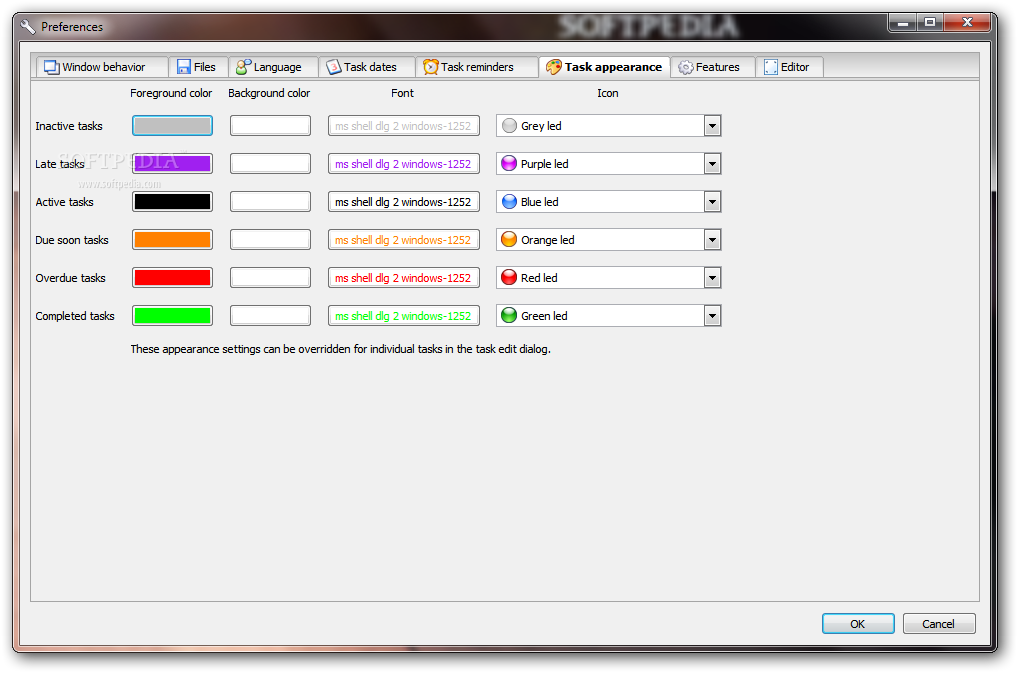The image size is (1018, 673).
Task: Click the red led icon
Action: pos(510,278)
